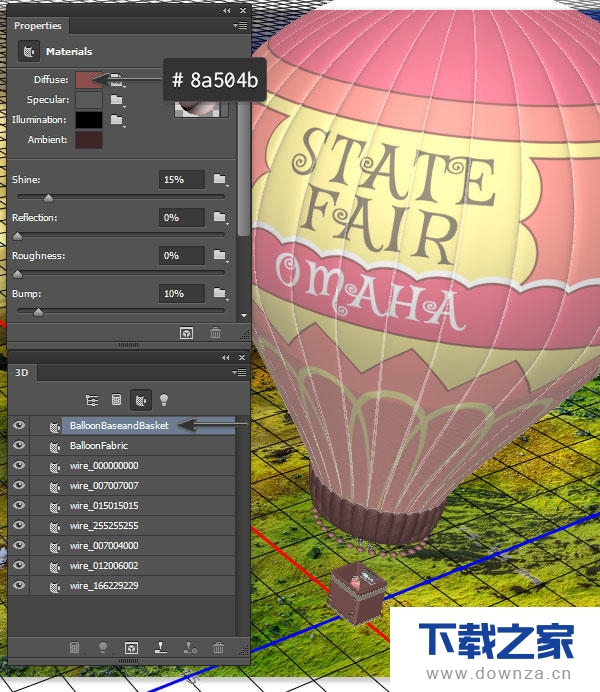Click add mesh icon in 3D panel footer
600x692 pixels.
75,648
